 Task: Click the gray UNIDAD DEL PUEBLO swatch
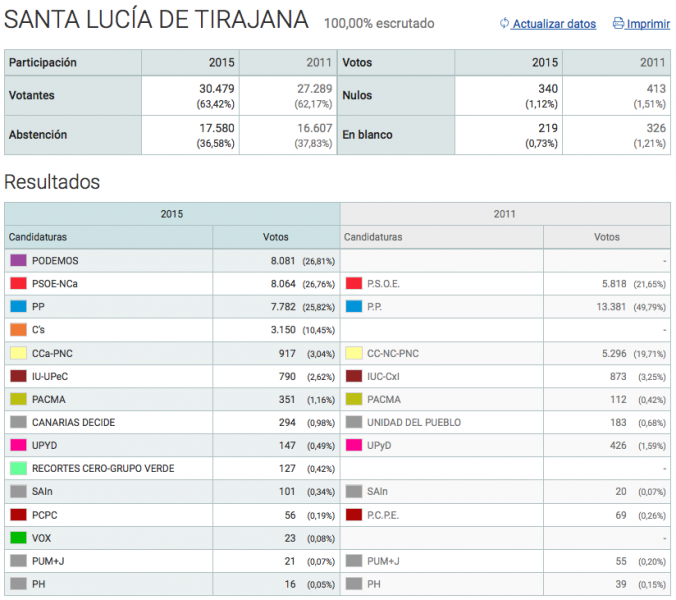point(354,422)
